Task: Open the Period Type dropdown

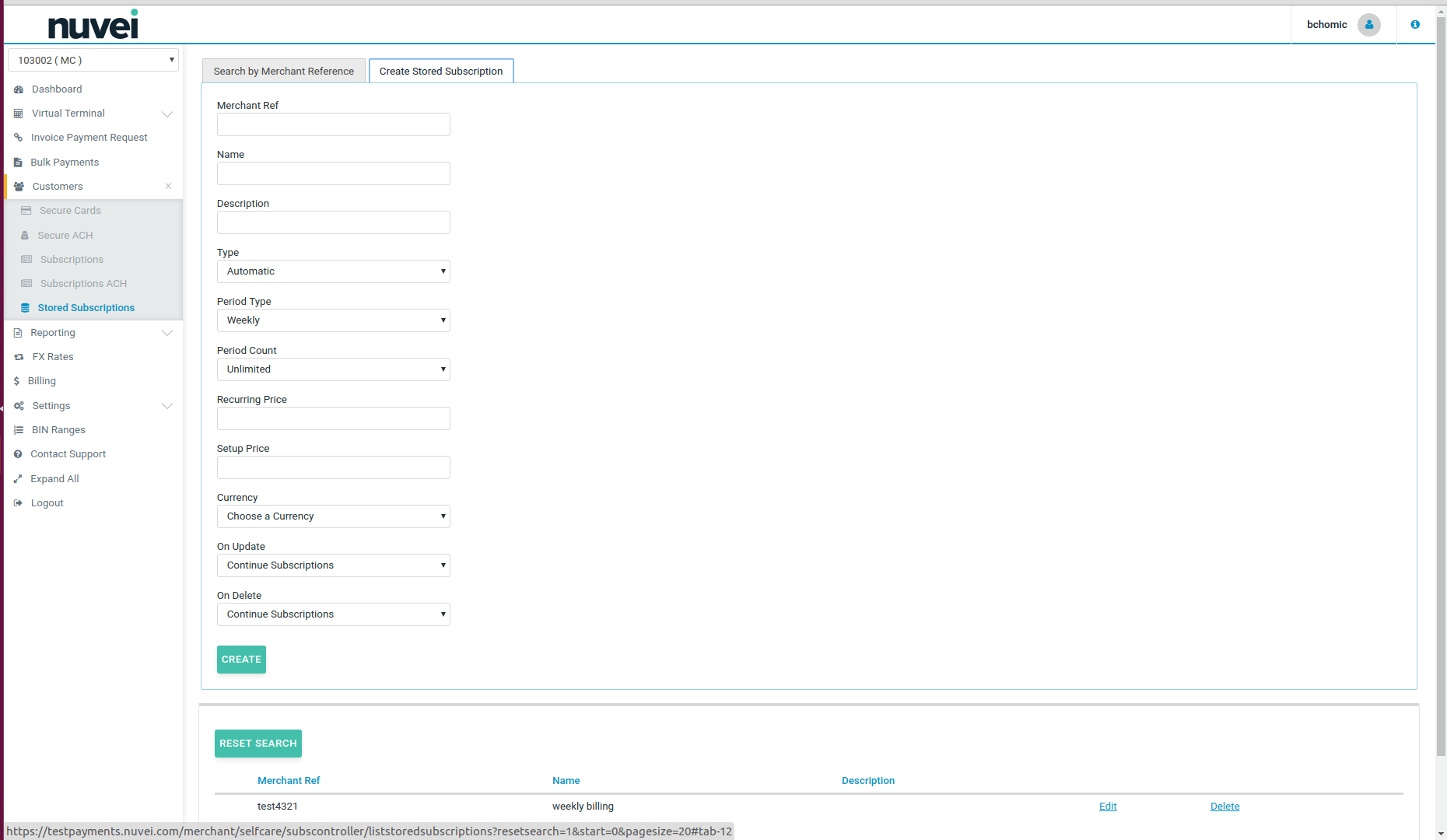Action: click(x=333, y=320)
